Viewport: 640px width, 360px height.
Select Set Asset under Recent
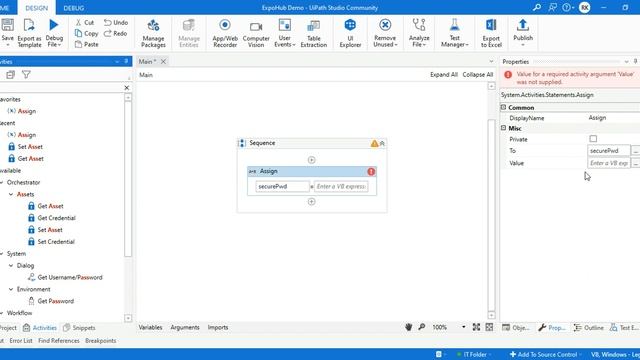(x=30, y=147)
